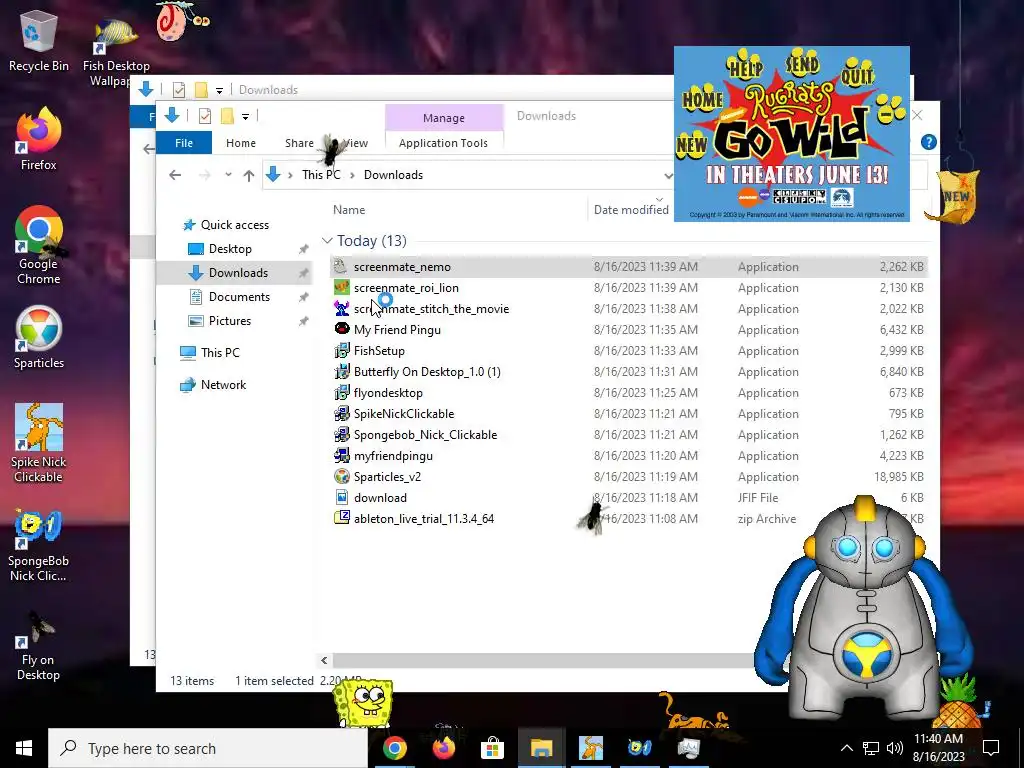Click the Spike cat taskbar icon
Image resolution: width=1024 pixels, height=768 pixels.
pyautogui.click(x=590, y=748)
